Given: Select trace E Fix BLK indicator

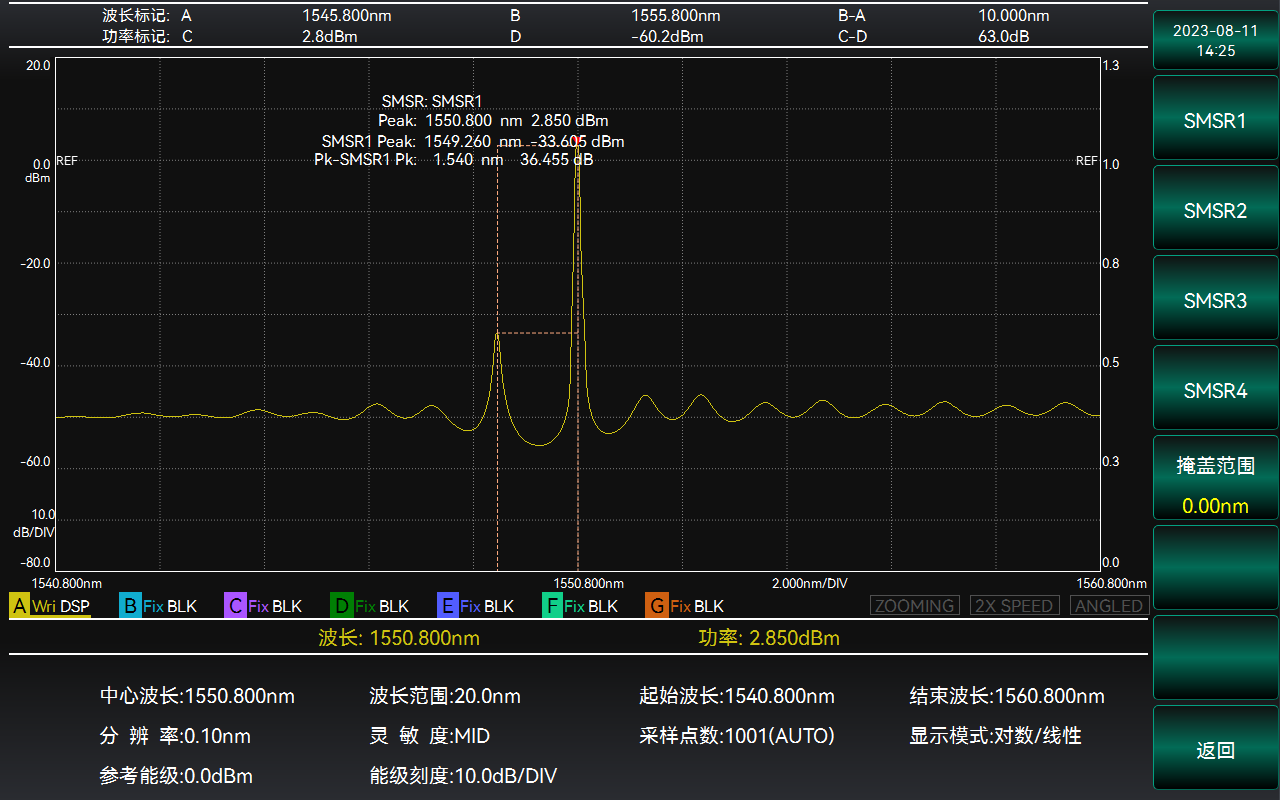Looking at the screenshot, I should (476, 606).
